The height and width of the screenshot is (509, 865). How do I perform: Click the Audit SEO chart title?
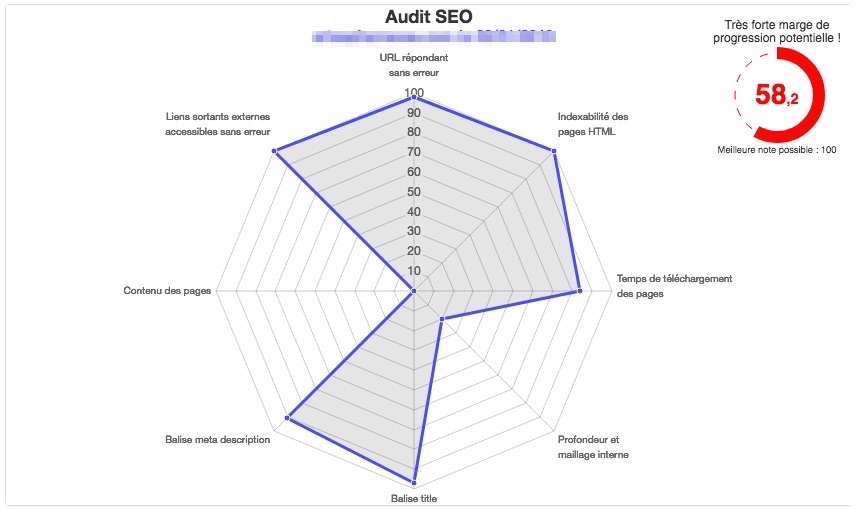(x=429, y=17)
